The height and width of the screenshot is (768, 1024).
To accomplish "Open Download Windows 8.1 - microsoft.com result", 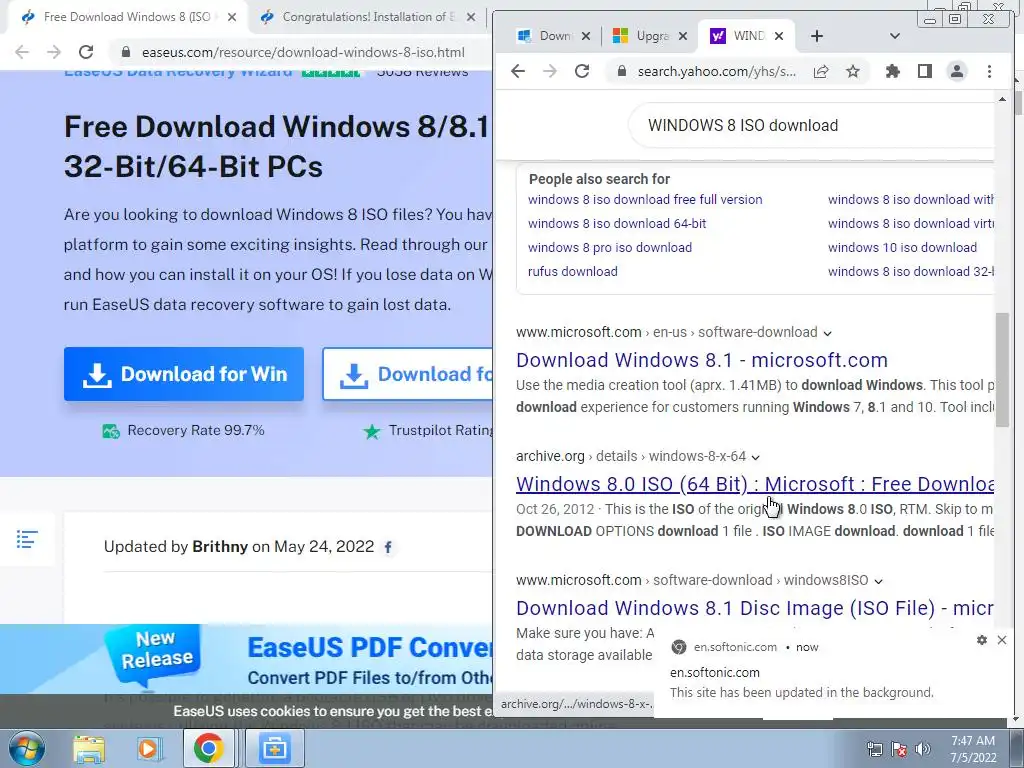I will (702, 360).
